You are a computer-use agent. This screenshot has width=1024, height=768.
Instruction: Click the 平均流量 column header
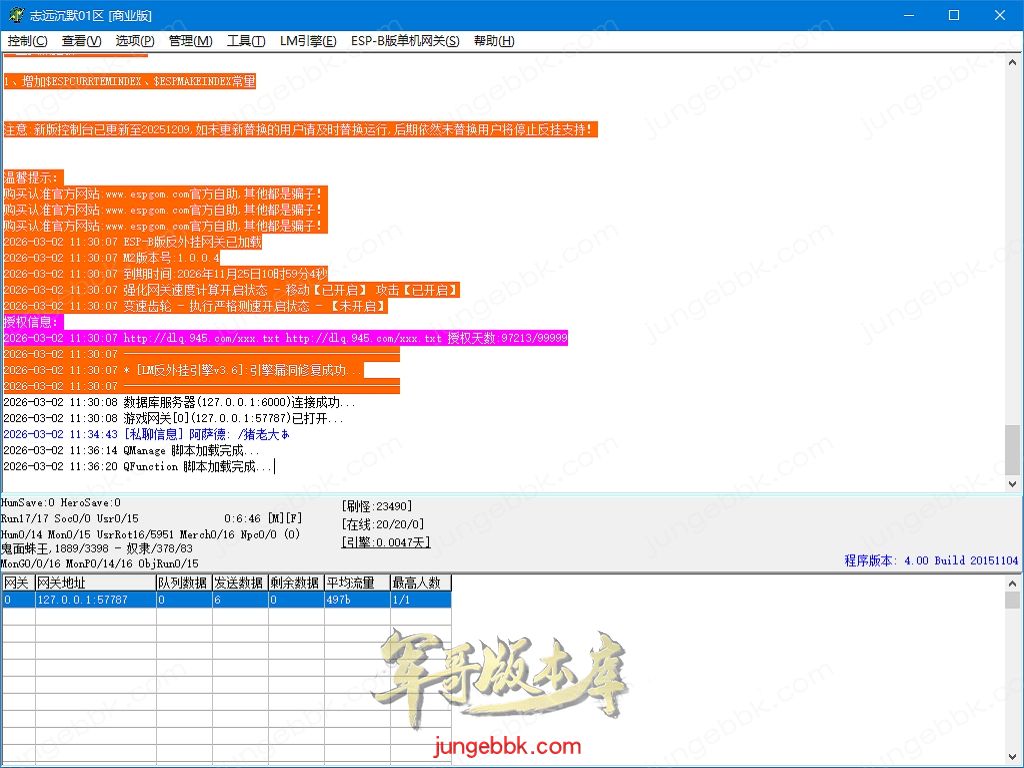click(356, 583)
